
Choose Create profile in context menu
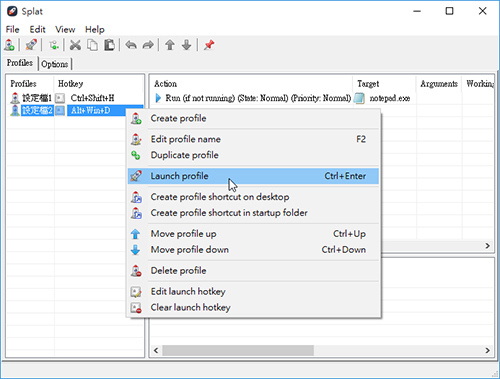click(x=254, y=118)
